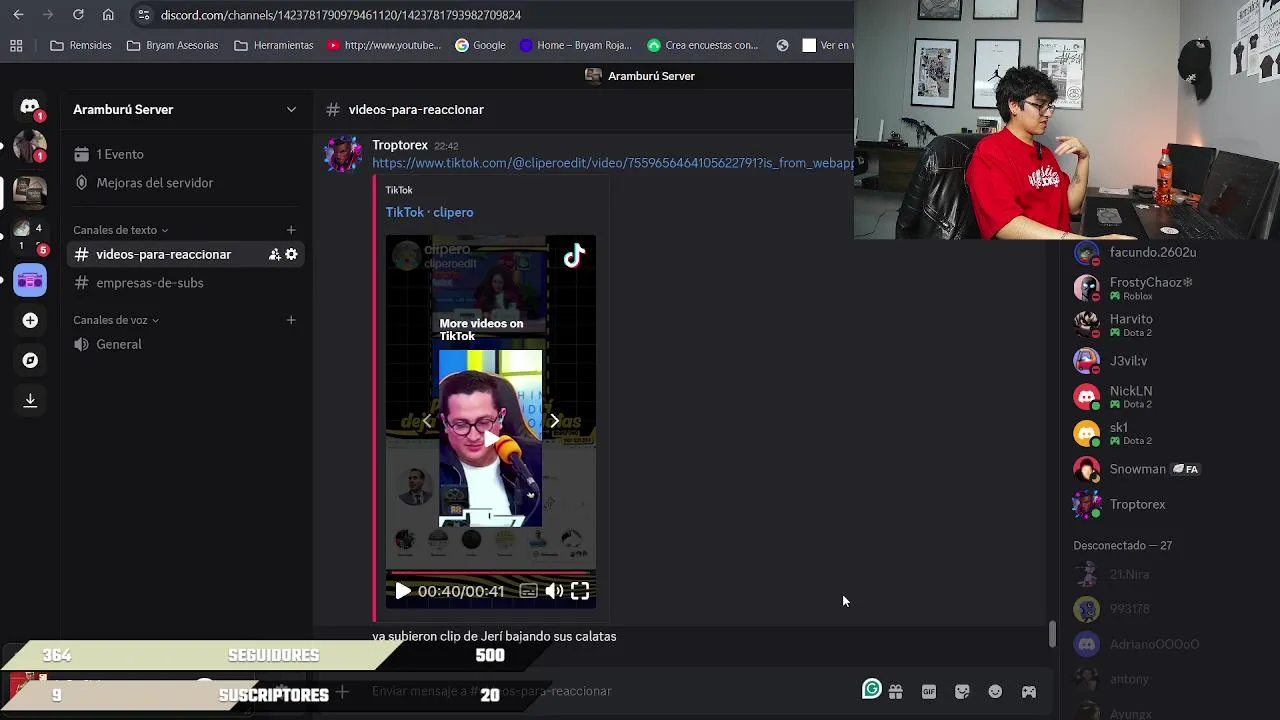Open the emoji picker

click(x=995, y=691)
